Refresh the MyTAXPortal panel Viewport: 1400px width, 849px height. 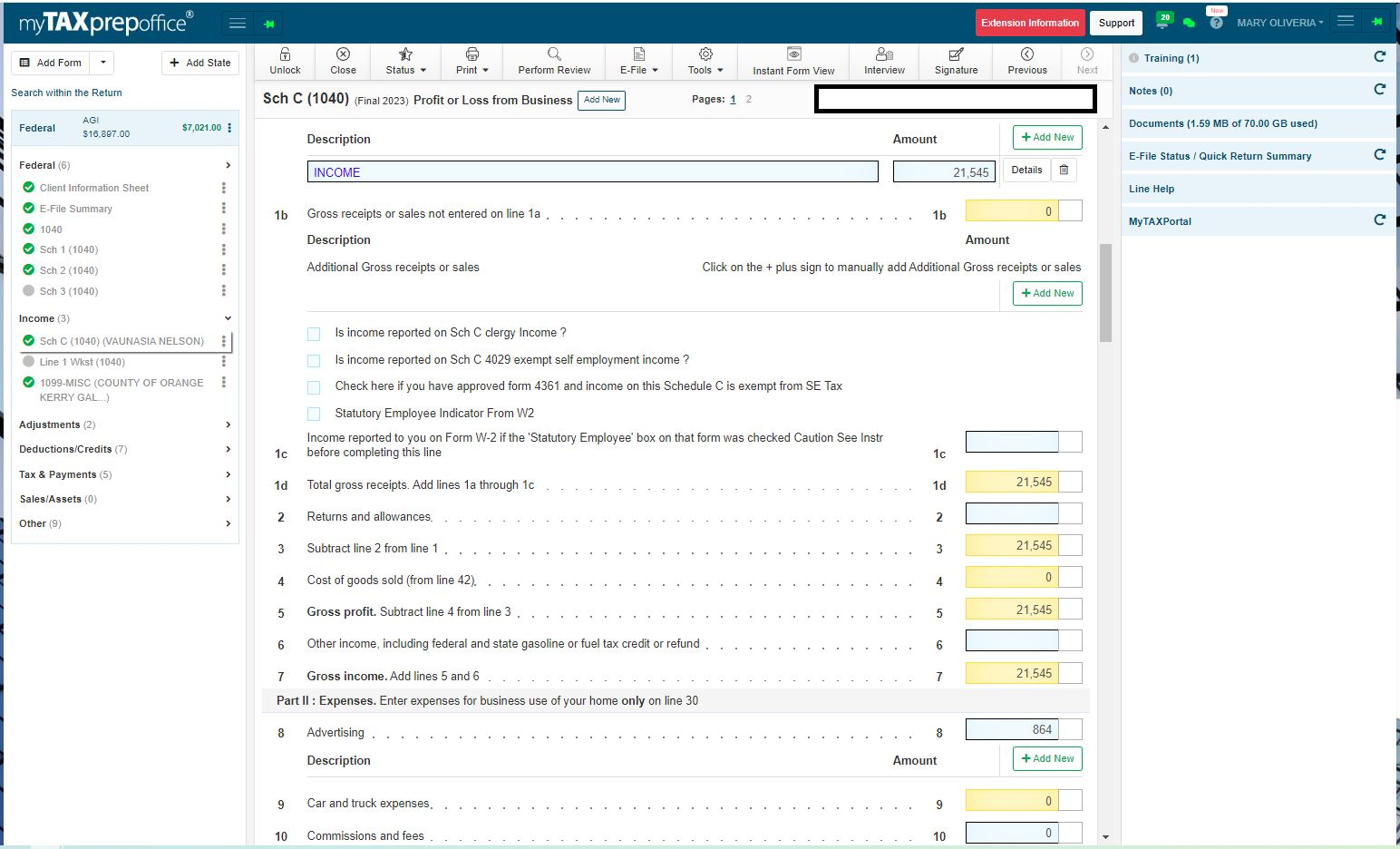(x=1380, y=220)
